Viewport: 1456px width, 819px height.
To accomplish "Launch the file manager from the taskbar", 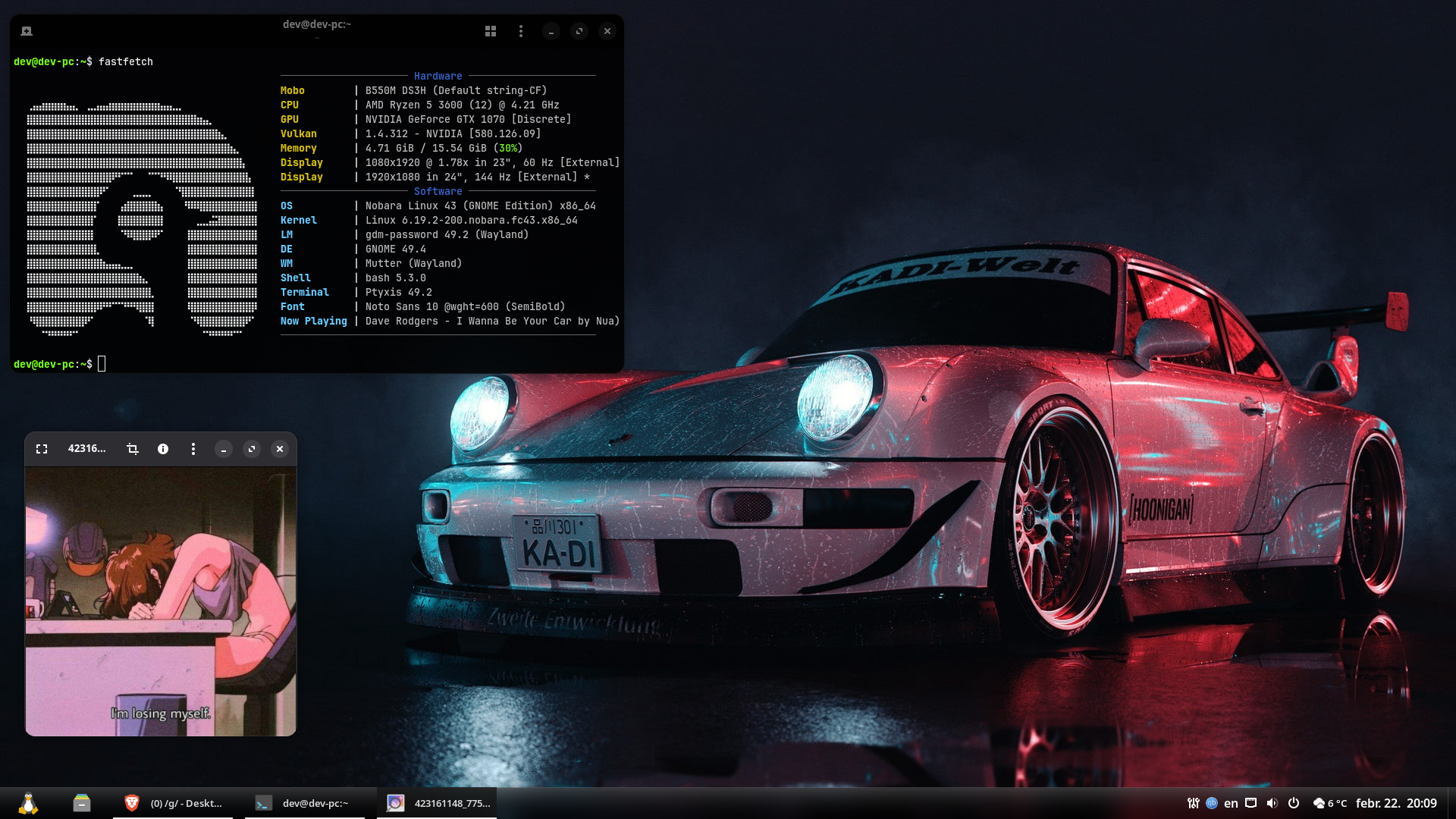I will (81, 803).
